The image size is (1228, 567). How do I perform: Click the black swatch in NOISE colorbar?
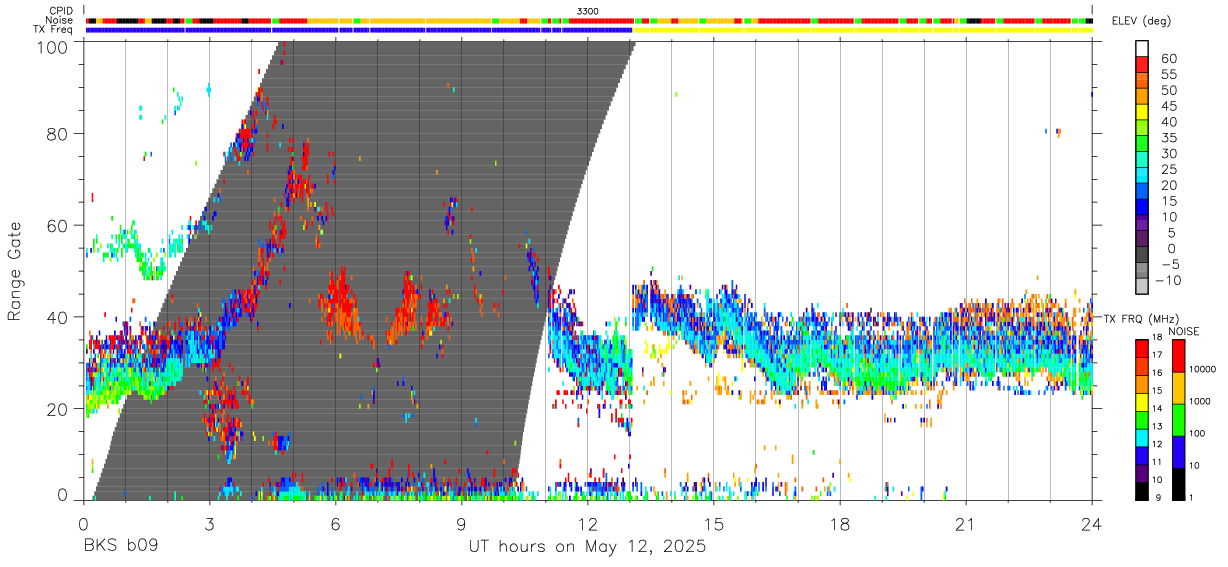(1179, 483)
